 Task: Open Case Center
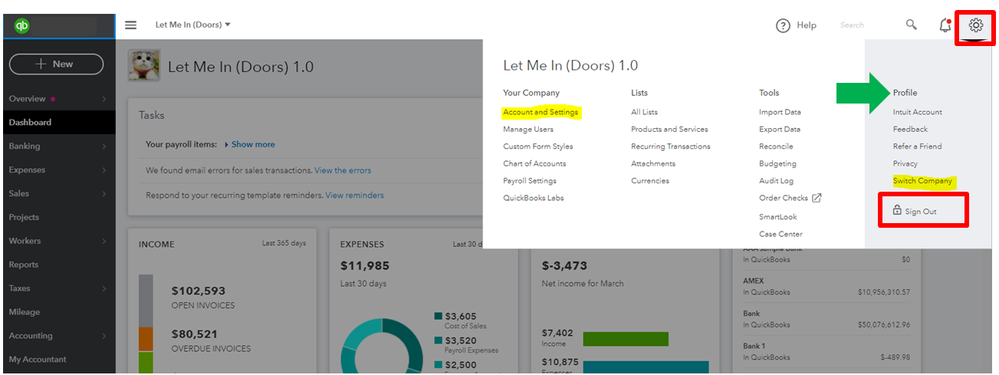(x=780, y=234)
